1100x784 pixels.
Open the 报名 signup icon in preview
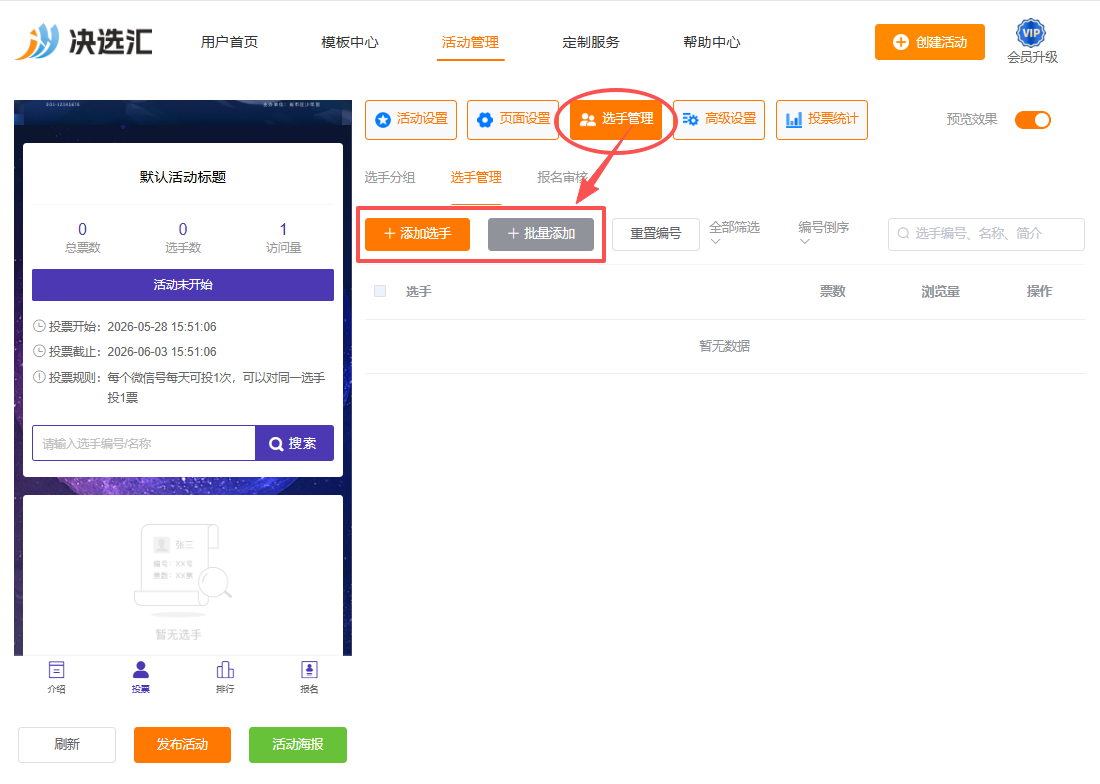click(x=309, y=670)
